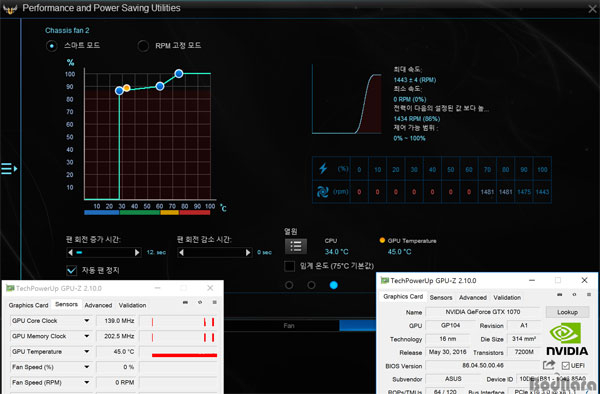This screenshot has height=394, width=600.
Task: Enable the 임계 온도 (75°C 기본값) checkbox
Action: coord(289,266)
